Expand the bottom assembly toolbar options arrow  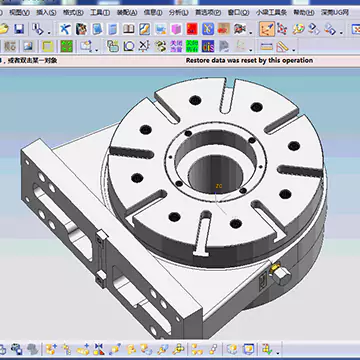(x=277, y=353)
